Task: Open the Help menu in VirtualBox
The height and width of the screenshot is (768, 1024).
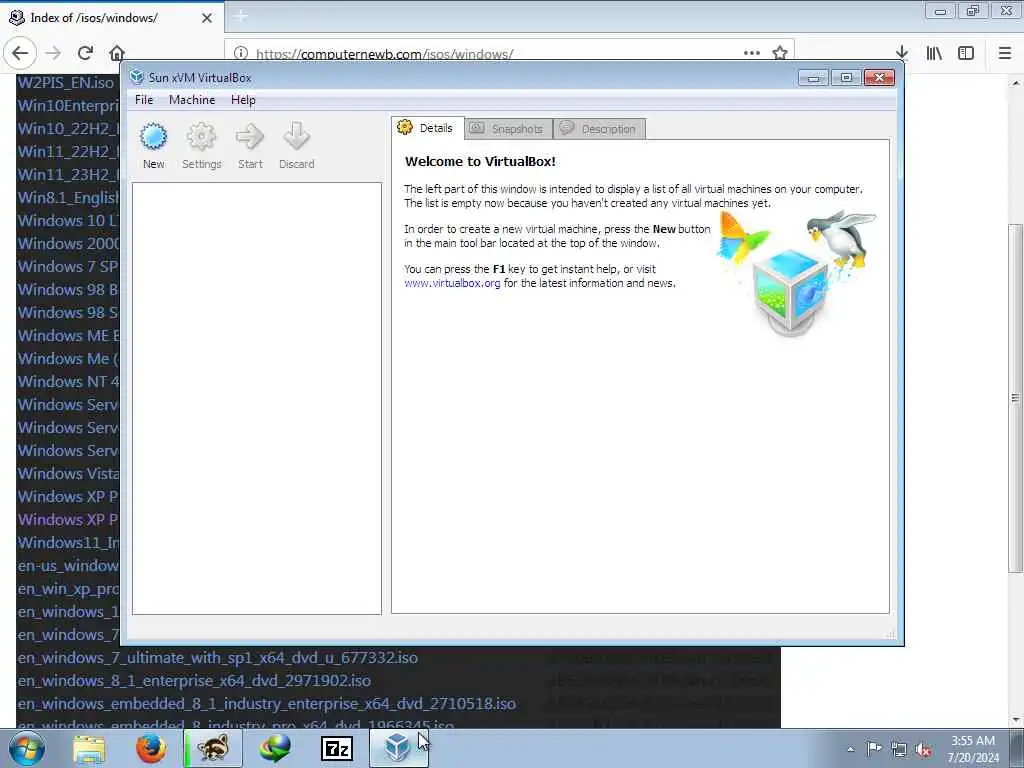Action: click(x=243, y=100)
